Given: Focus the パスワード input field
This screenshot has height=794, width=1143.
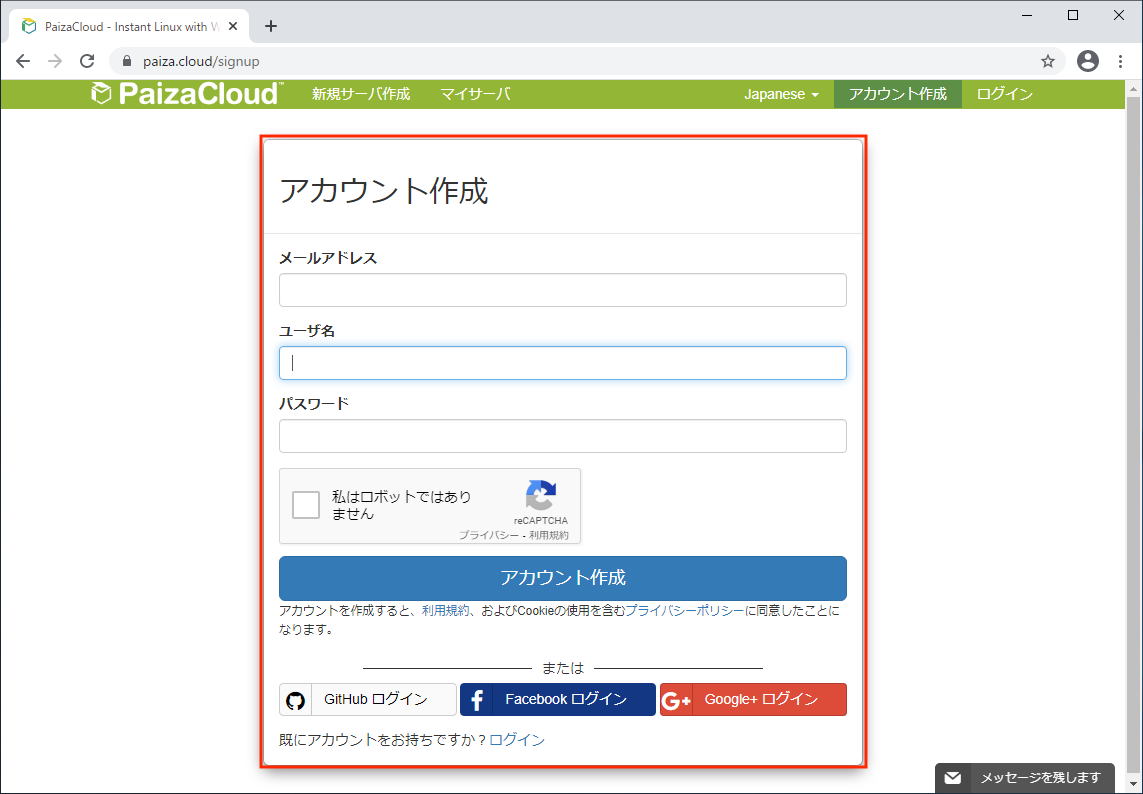Looking at the screenshot, I should pyautogui.click(x=563, y=436).
